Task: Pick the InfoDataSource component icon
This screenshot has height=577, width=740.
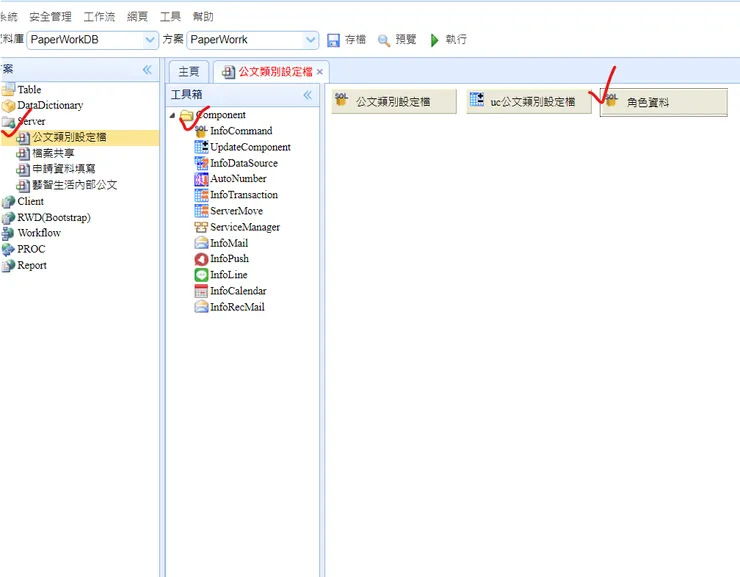Action: click(x=201, y=163)
